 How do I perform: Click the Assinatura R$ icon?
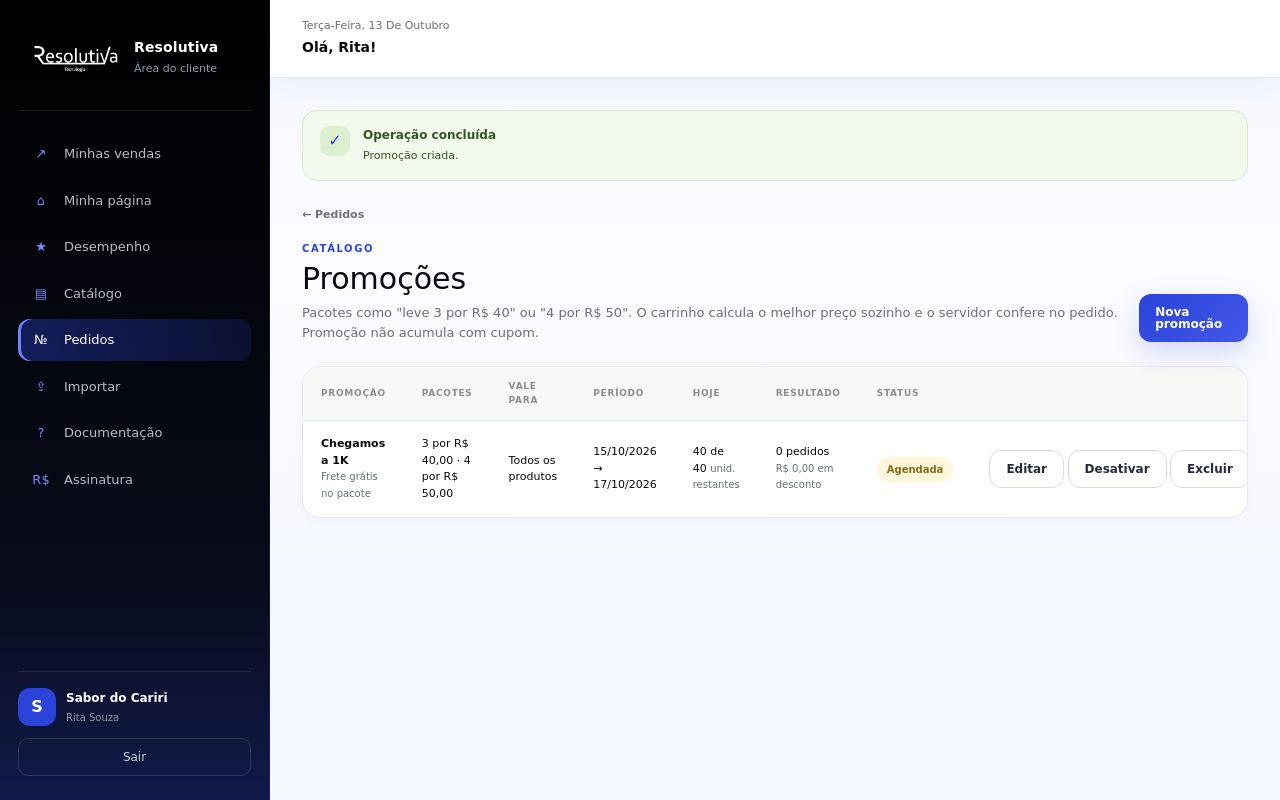pos(41,480)
